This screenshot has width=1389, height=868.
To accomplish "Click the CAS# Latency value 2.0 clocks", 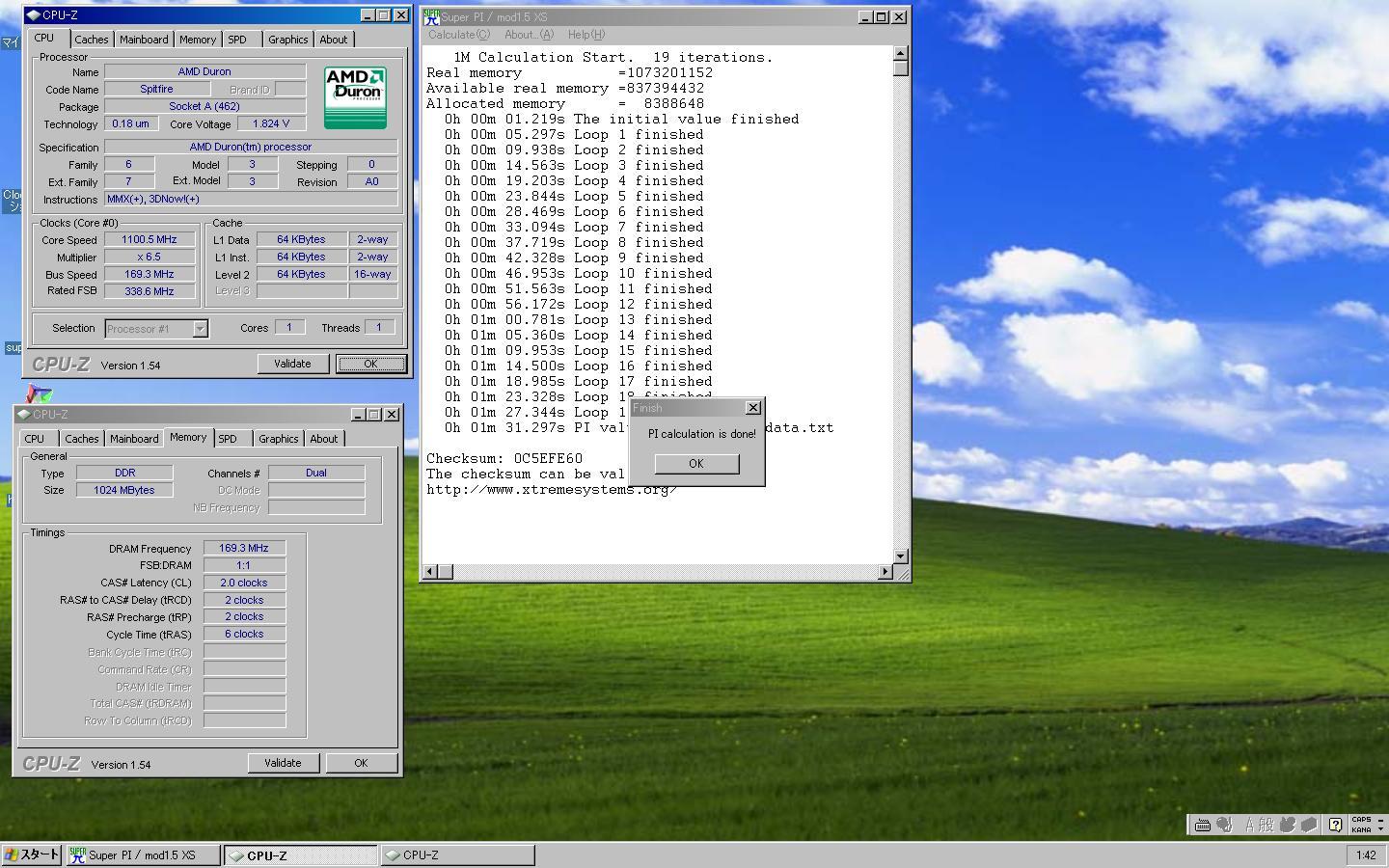I will pyautogui.click(x=244, y=583).
